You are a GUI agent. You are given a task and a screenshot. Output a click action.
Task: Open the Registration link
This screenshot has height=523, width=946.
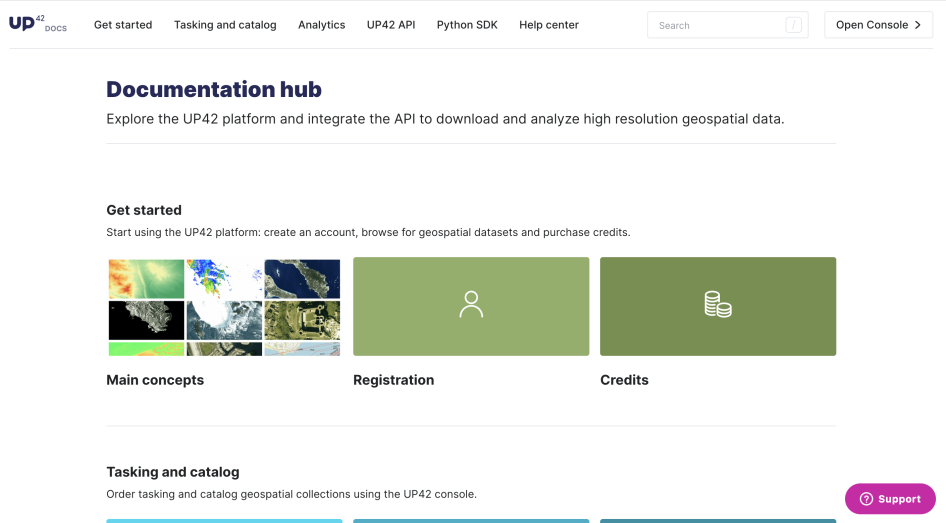point(393,380)
